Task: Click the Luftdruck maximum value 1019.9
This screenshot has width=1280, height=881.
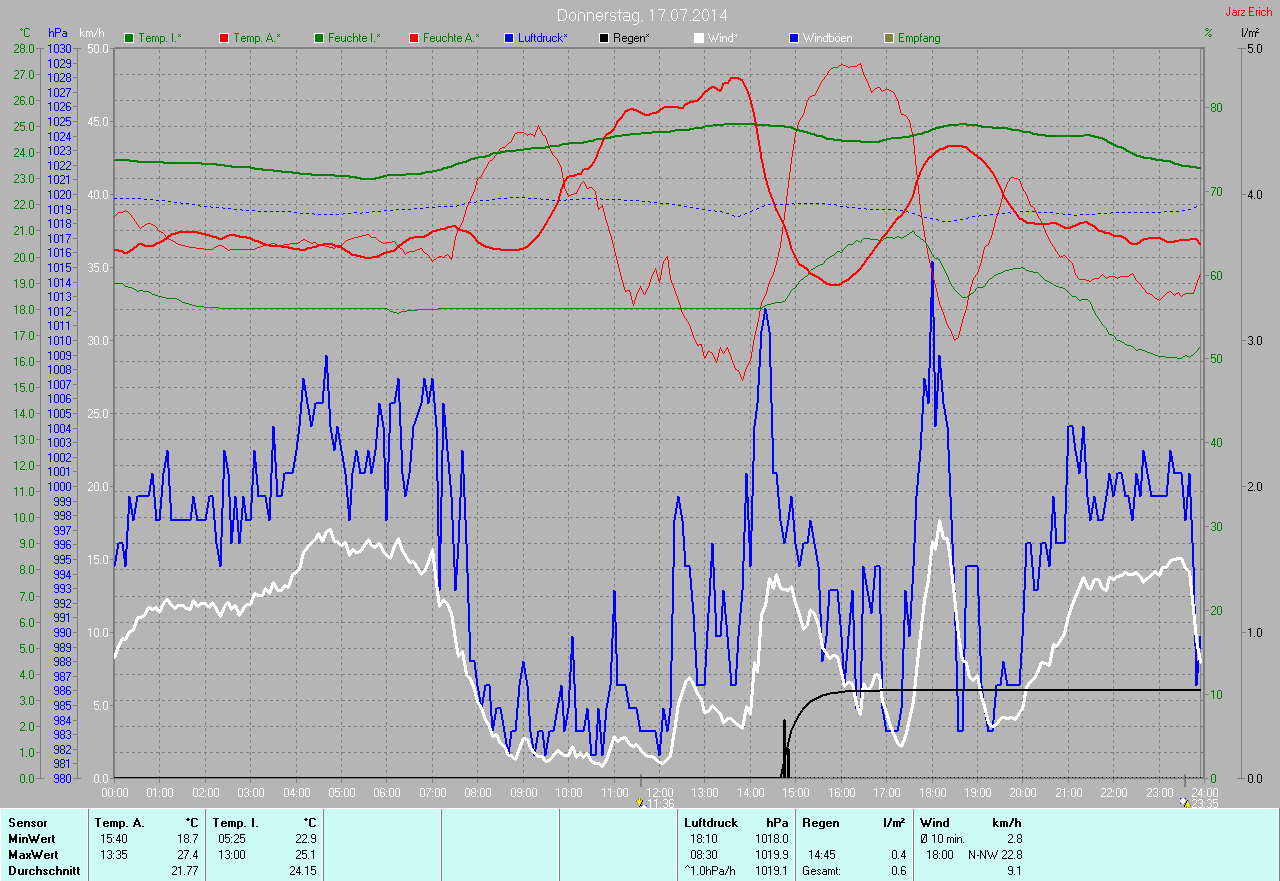Action: click(772, 855)
